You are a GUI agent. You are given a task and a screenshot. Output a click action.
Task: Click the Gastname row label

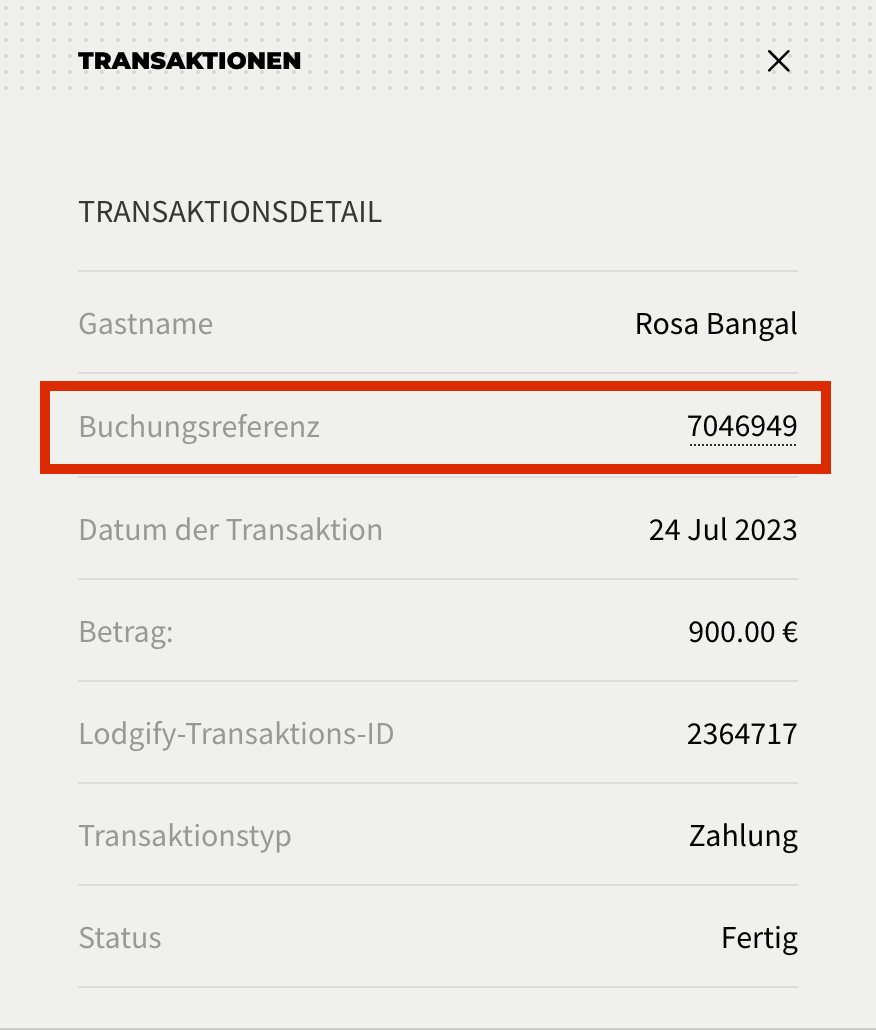click(x=145, y=323)
